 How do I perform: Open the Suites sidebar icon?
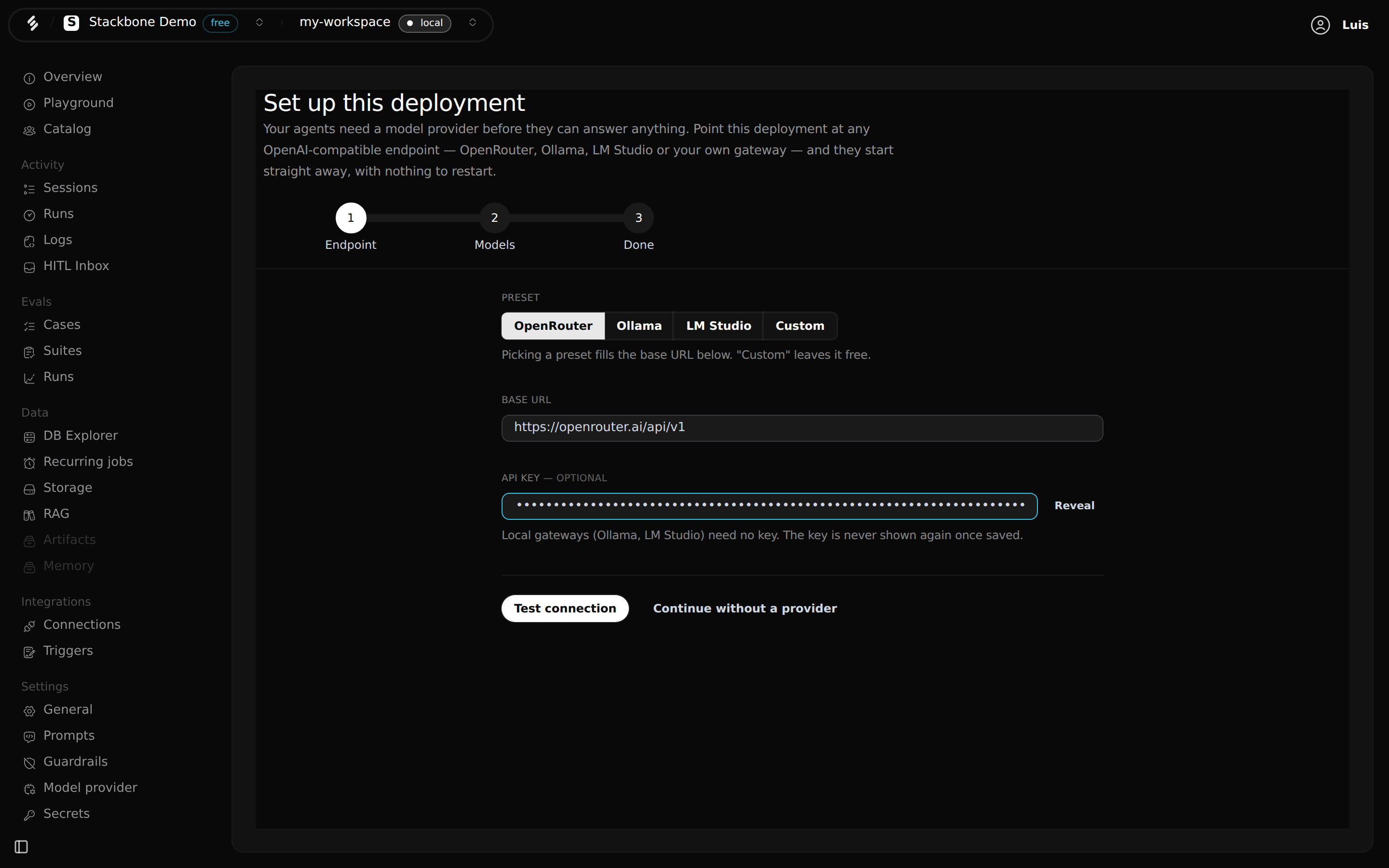pos(29,353)
